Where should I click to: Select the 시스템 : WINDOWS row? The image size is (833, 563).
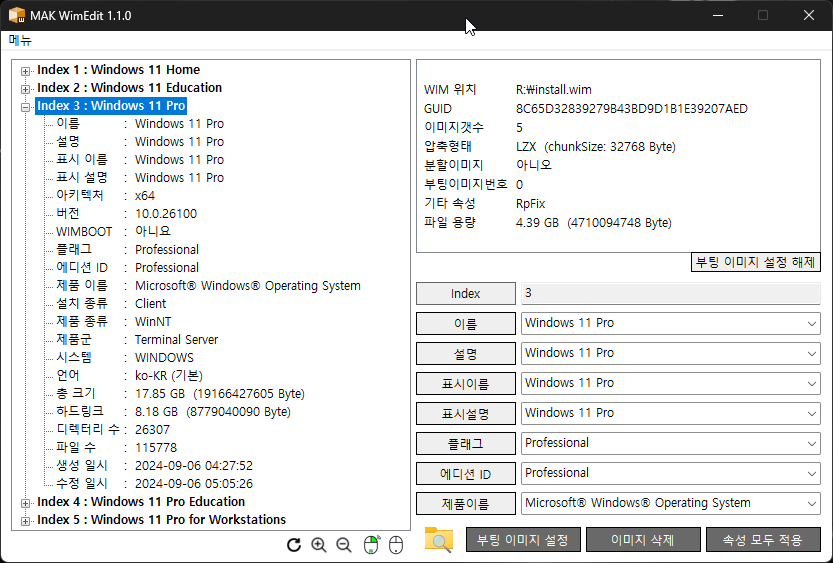coord(125,357)
